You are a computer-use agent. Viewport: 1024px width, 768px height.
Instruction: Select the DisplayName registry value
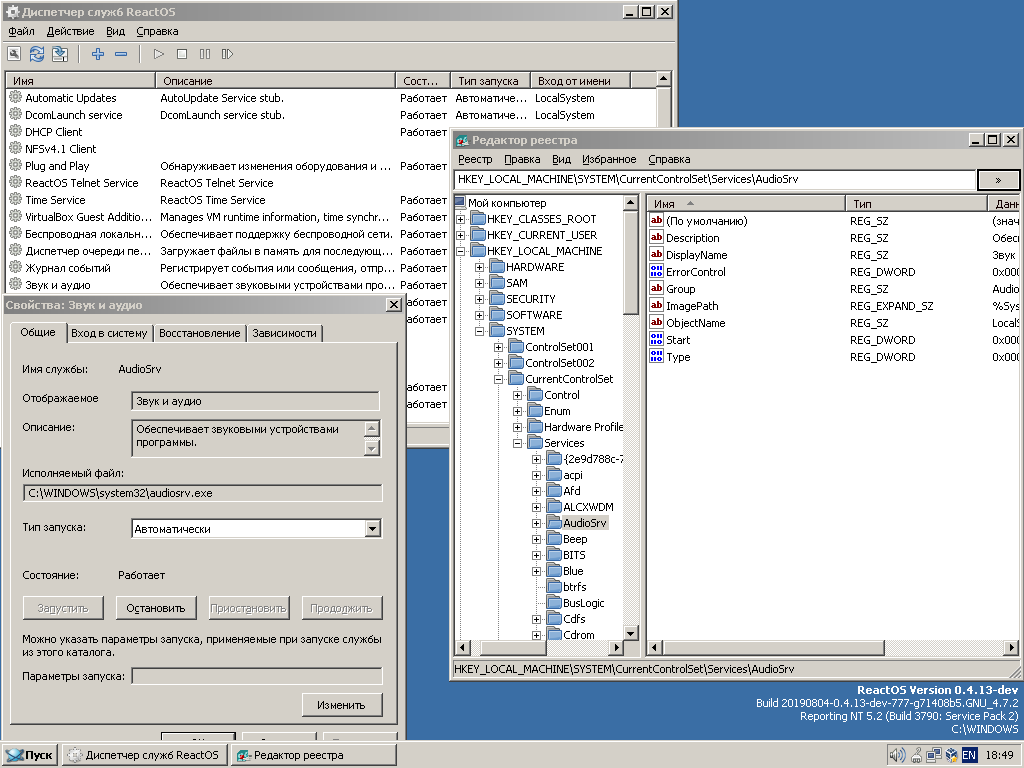696,255
